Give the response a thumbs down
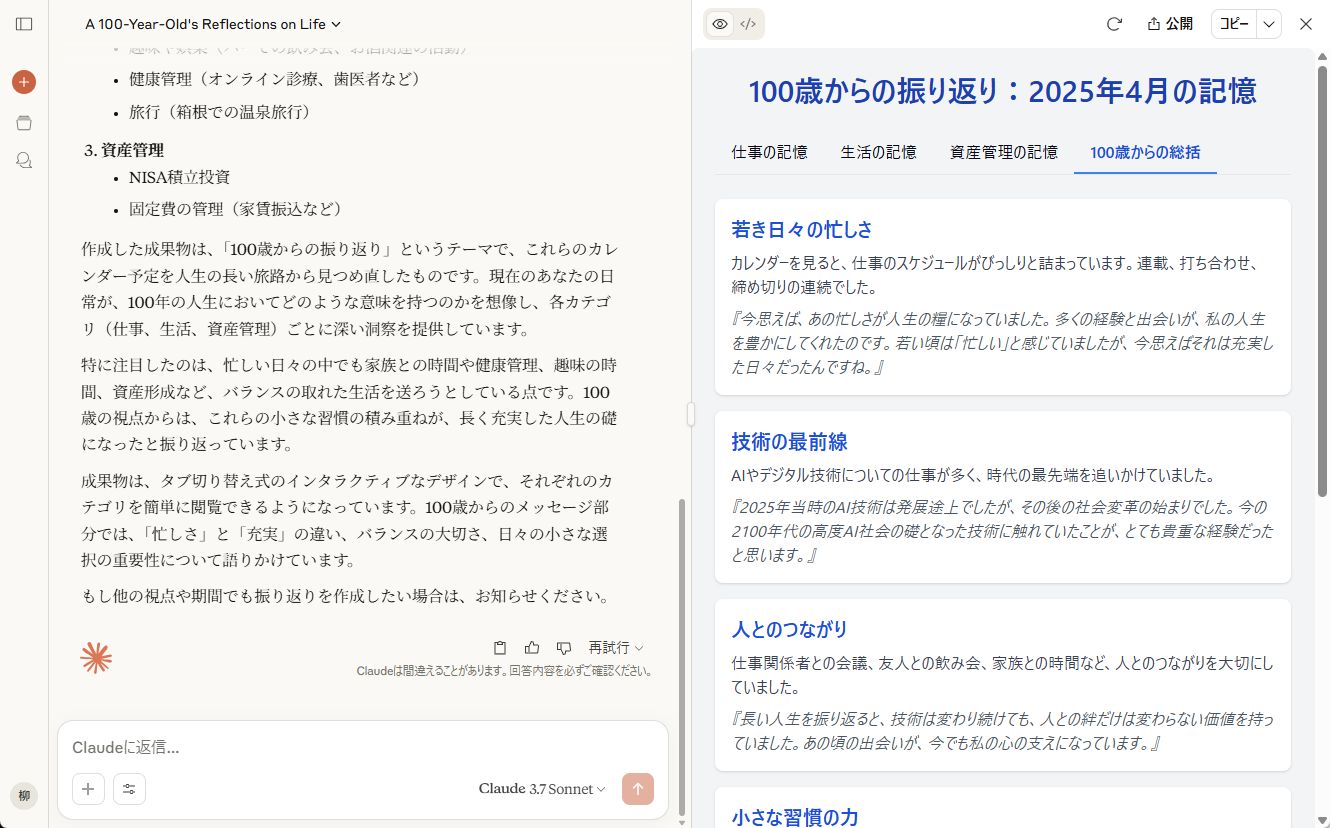 pyautogui.click(x=564, y=648)
